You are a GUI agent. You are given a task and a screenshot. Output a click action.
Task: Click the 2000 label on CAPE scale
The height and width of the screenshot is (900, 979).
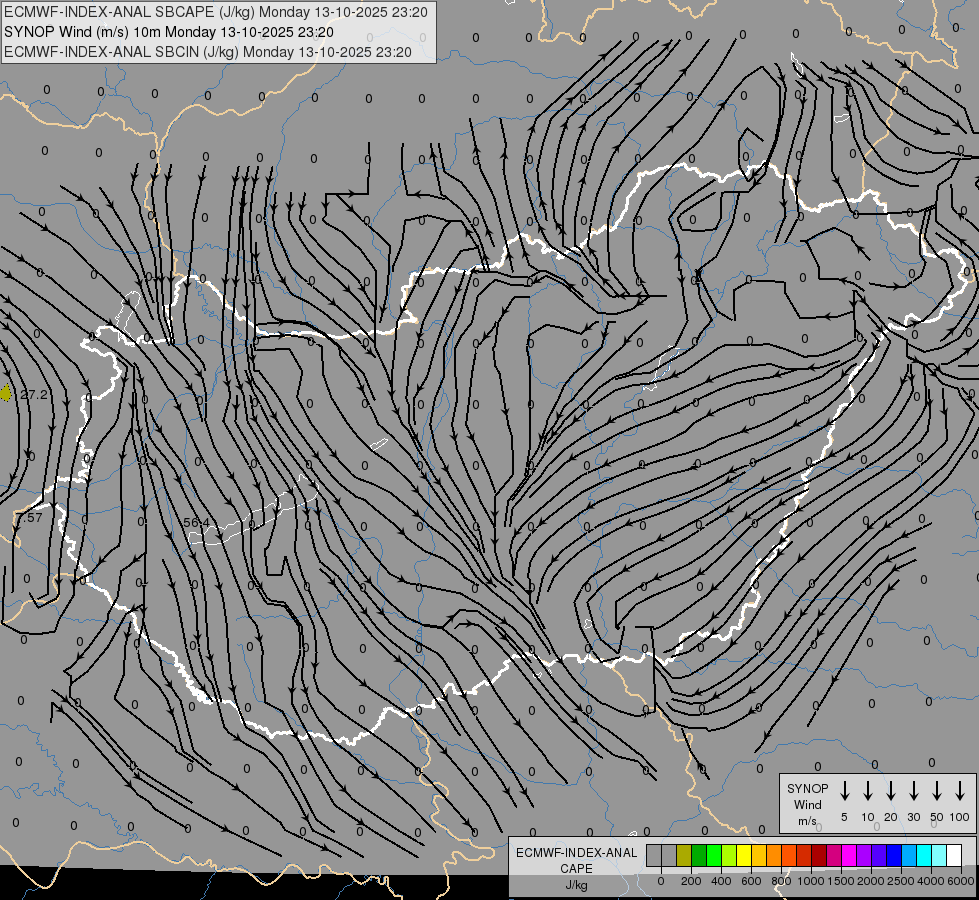tap(870, 881)
